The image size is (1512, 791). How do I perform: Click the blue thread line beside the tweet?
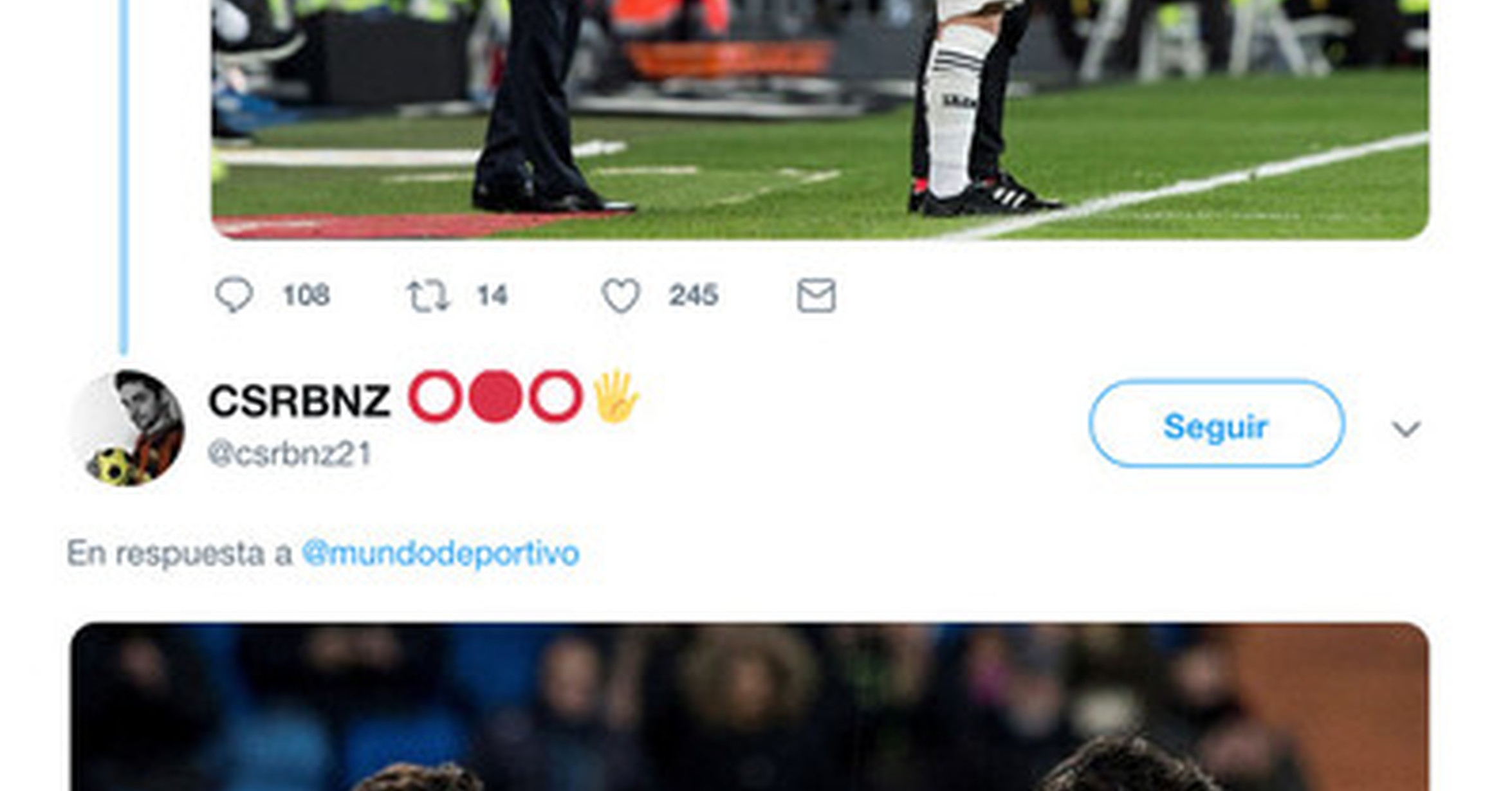coord(124,177)
